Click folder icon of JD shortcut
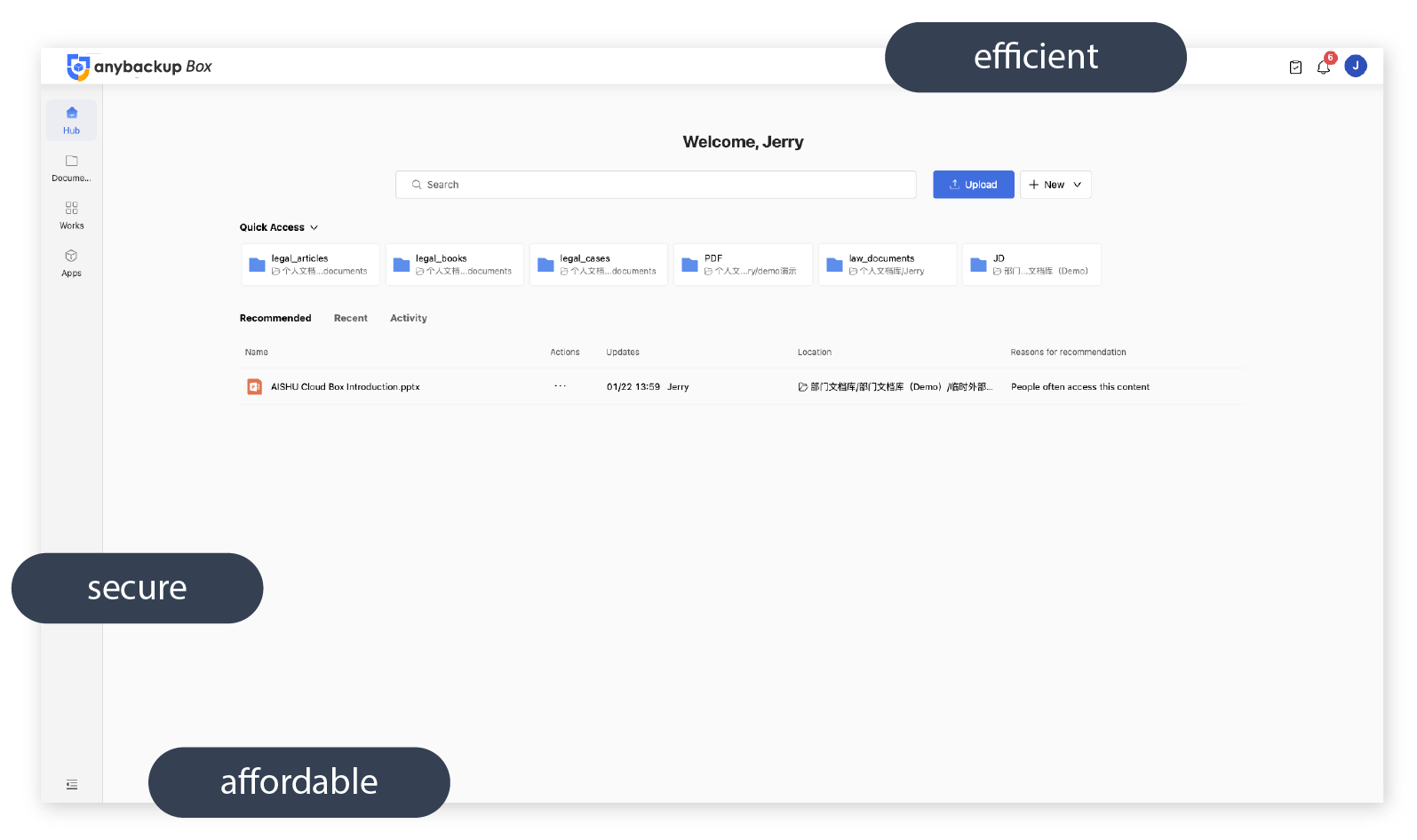The width and height of the screenshot is (1417, 840). [x=978, y=265]
